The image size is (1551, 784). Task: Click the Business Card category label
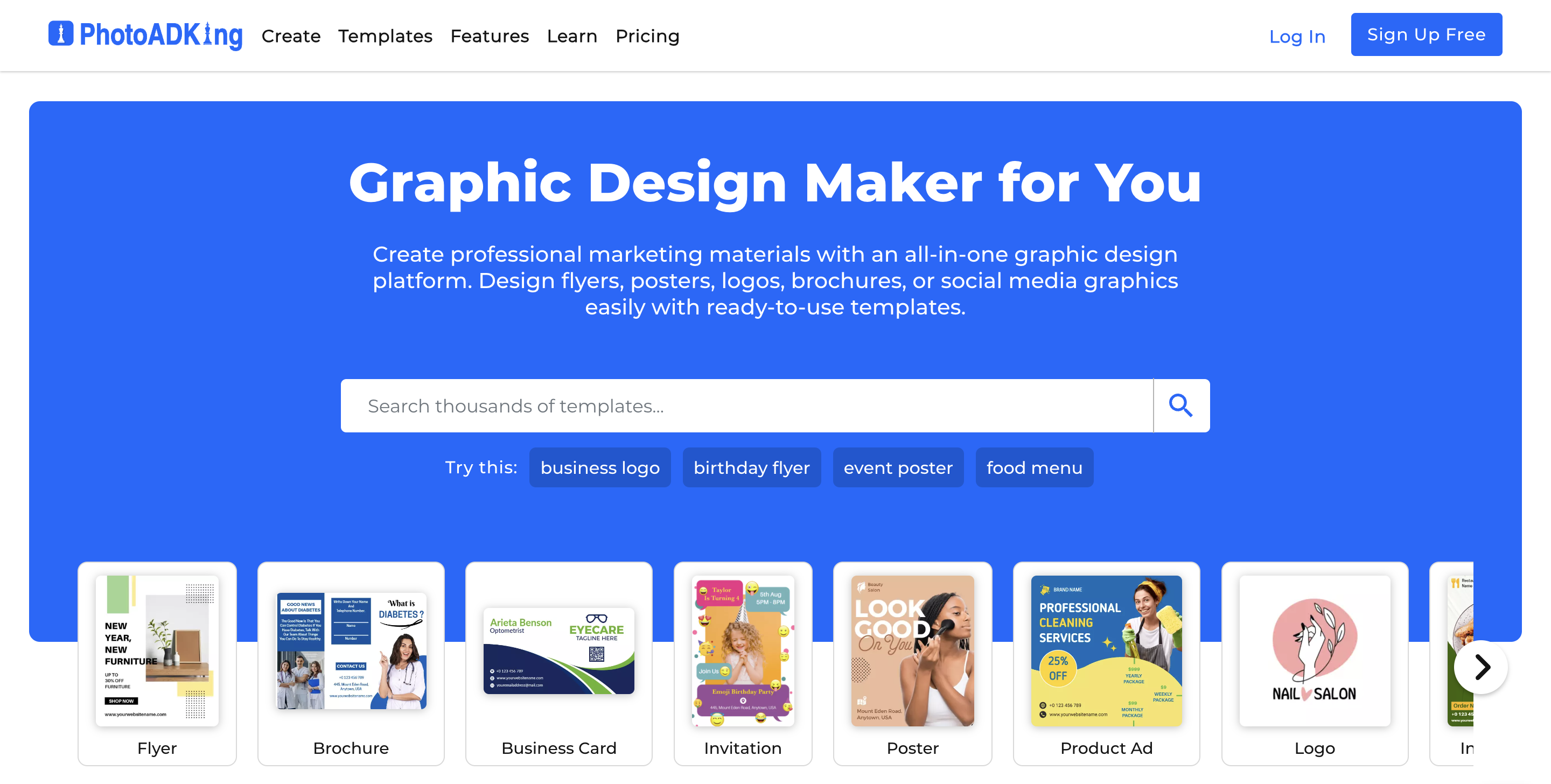click(559, 748)
